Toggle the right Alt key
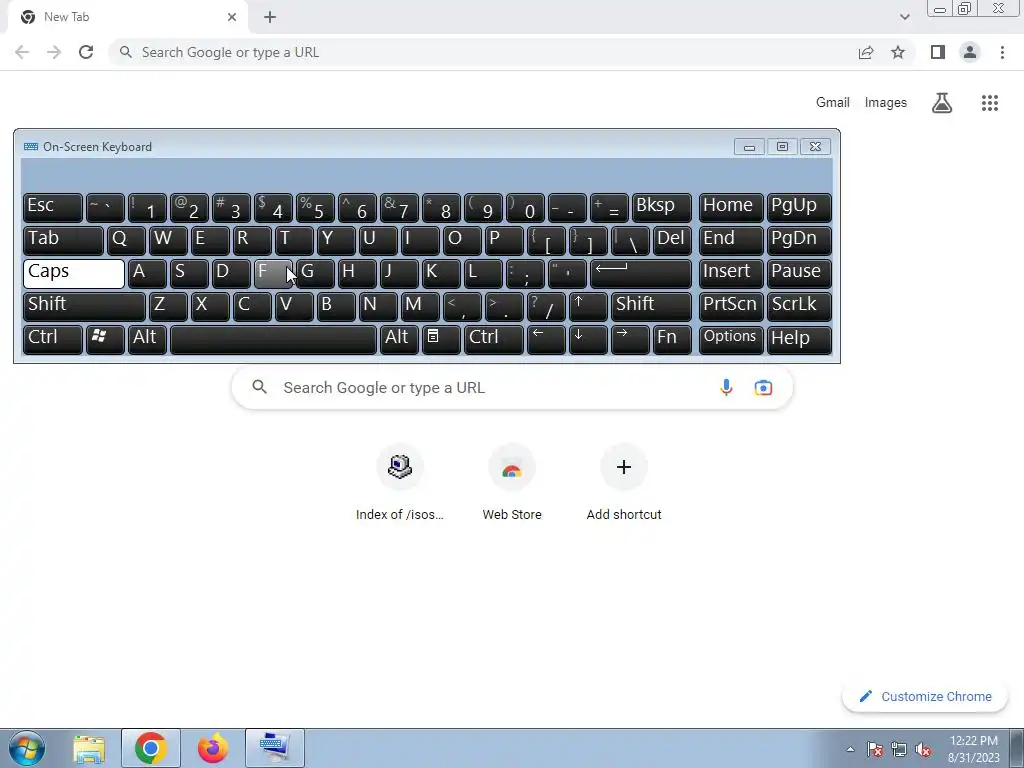The width and height of the screenshot is (1024, 768). tap(399, 338)
